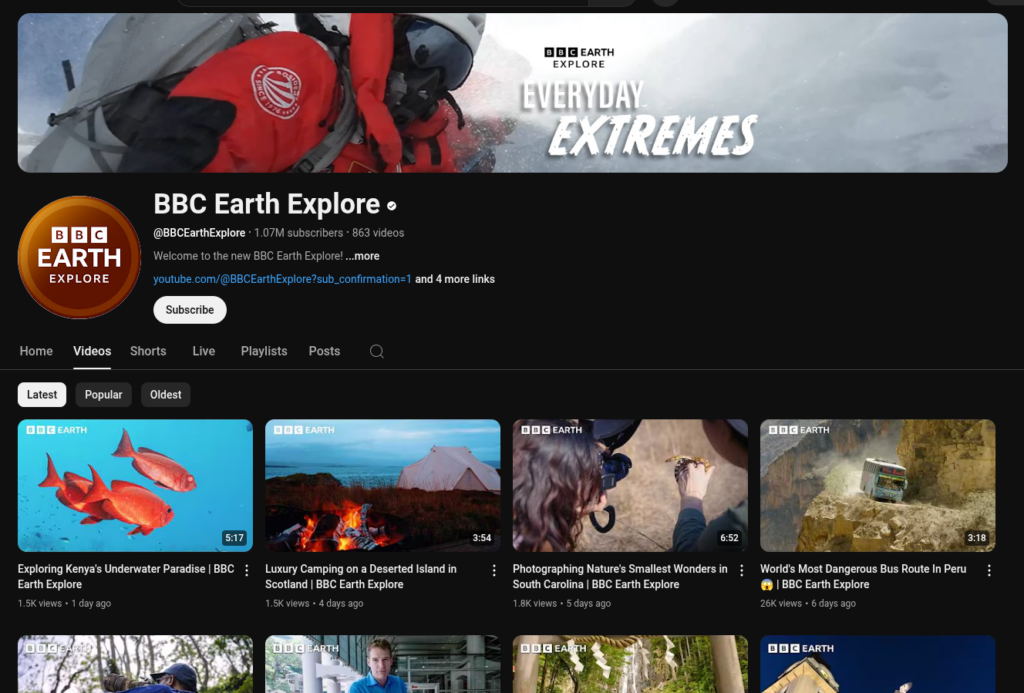Open 'Exploring Kenya's Underwater Paradise' video title
The height and width of the screenshot is (693, 1024).
click(x=126, y=577)
